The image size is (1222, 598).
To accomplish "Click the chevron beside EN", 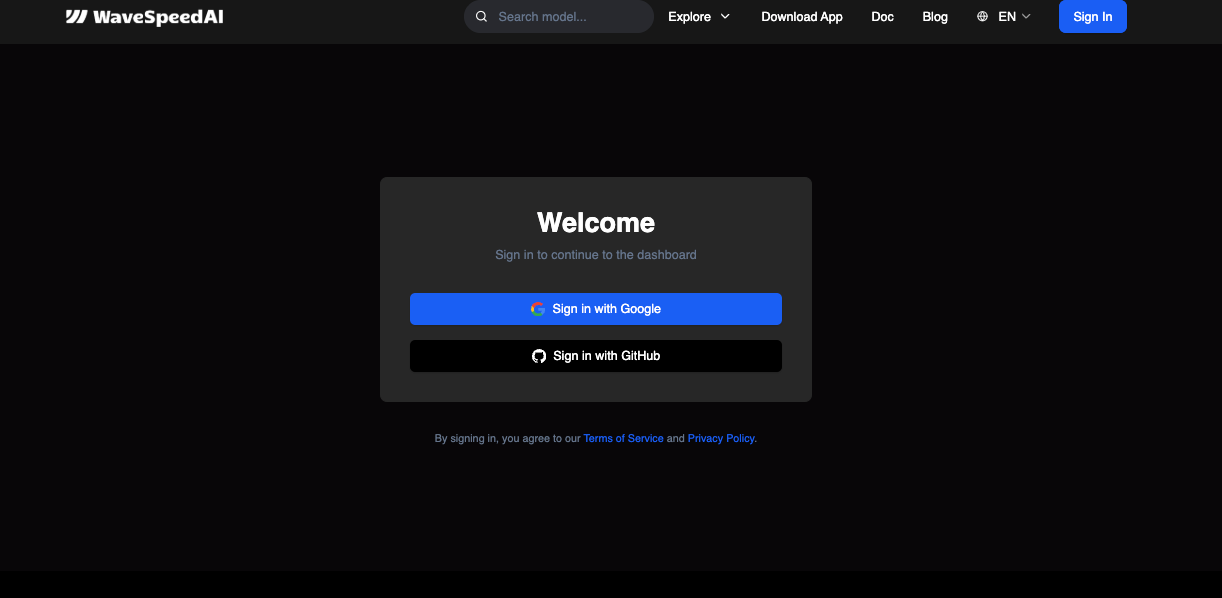I will (1026, 17).
